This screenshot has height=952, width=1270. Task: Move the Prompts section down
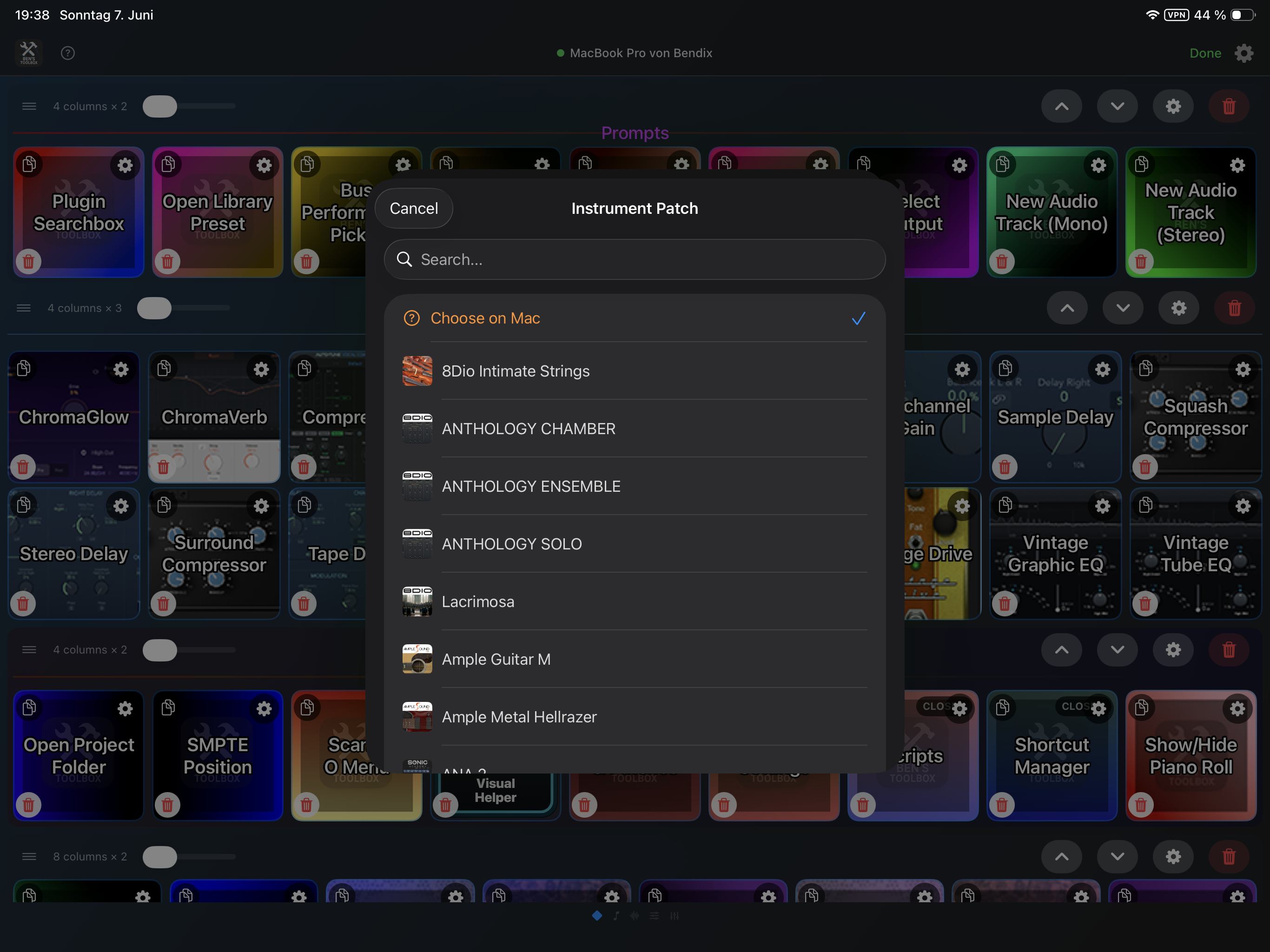coord(1117,106)
